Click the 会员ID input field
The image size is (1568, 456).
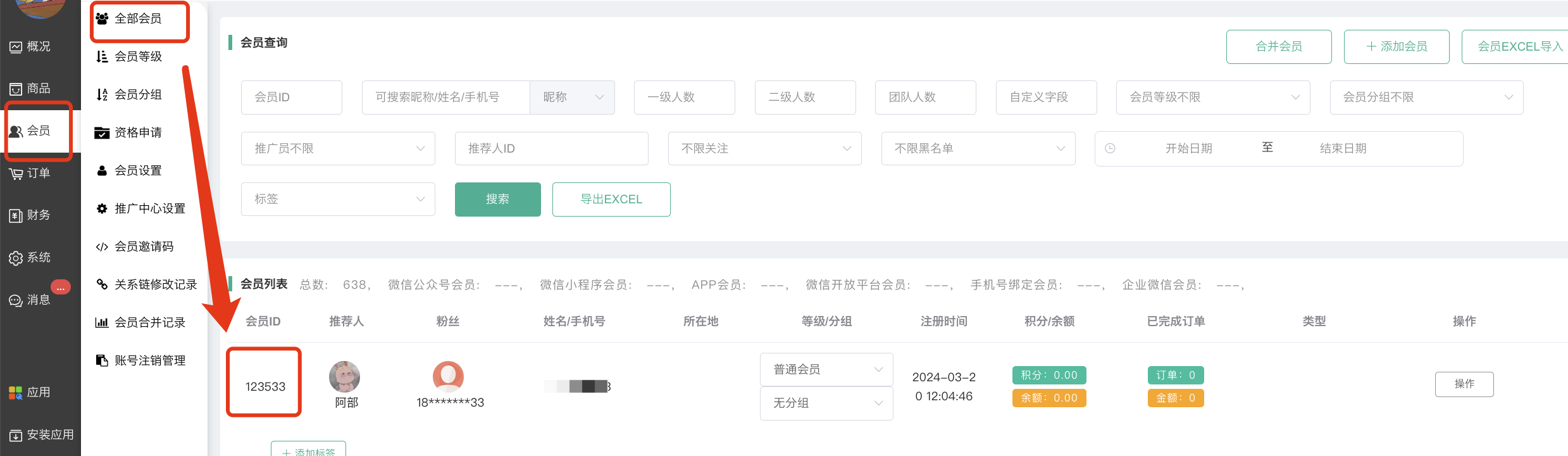click(291, 98)
